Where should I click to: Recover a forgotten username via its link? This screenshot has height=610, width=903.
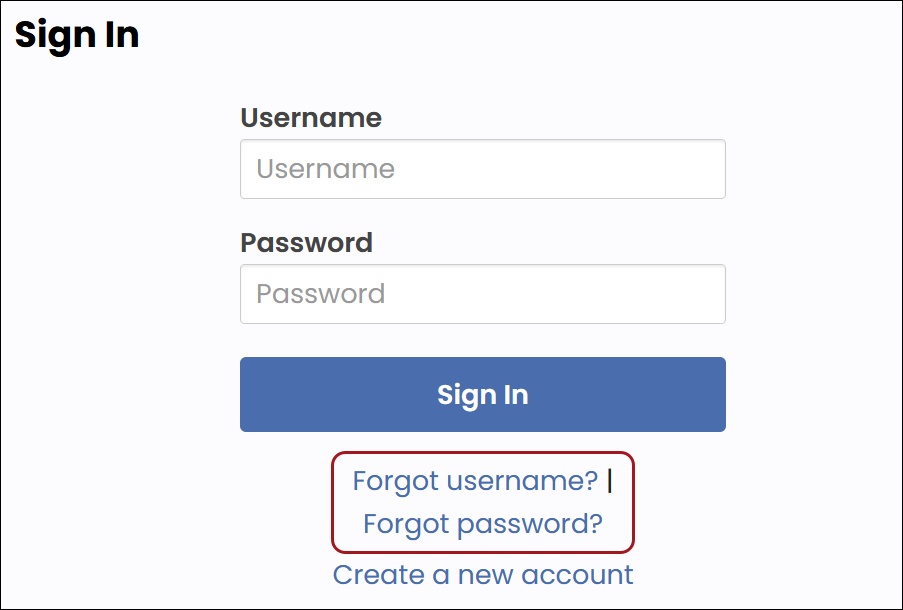pos(475,481)
